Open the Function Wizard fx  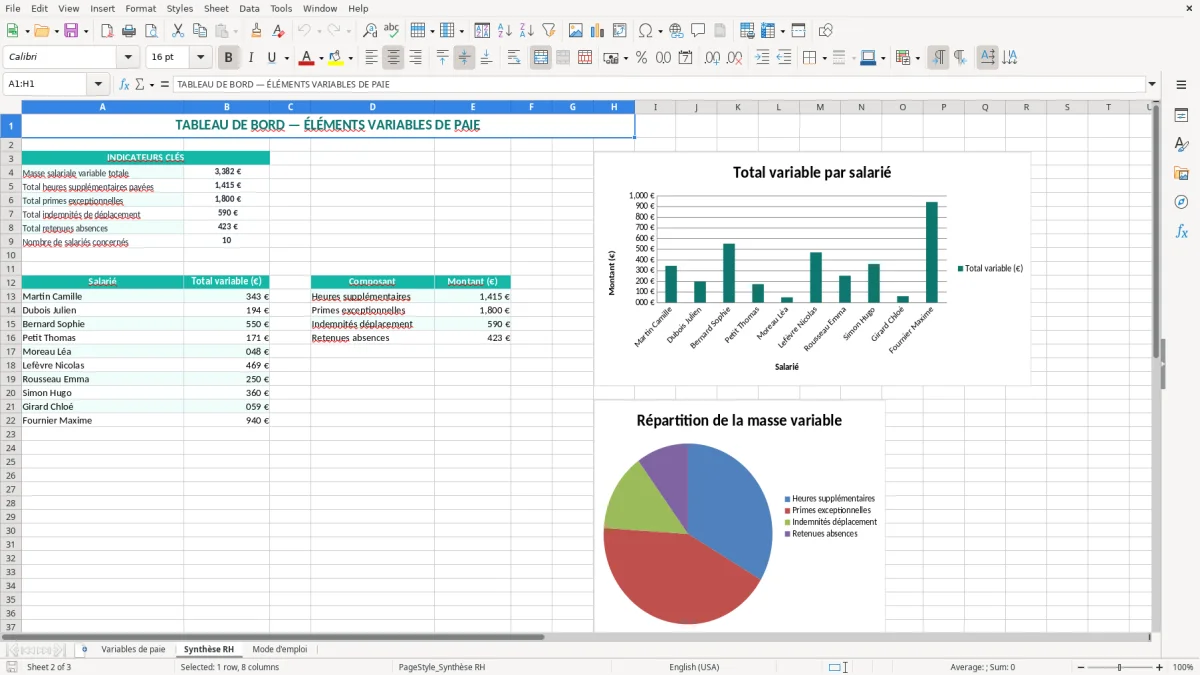(x=125, y=84)
